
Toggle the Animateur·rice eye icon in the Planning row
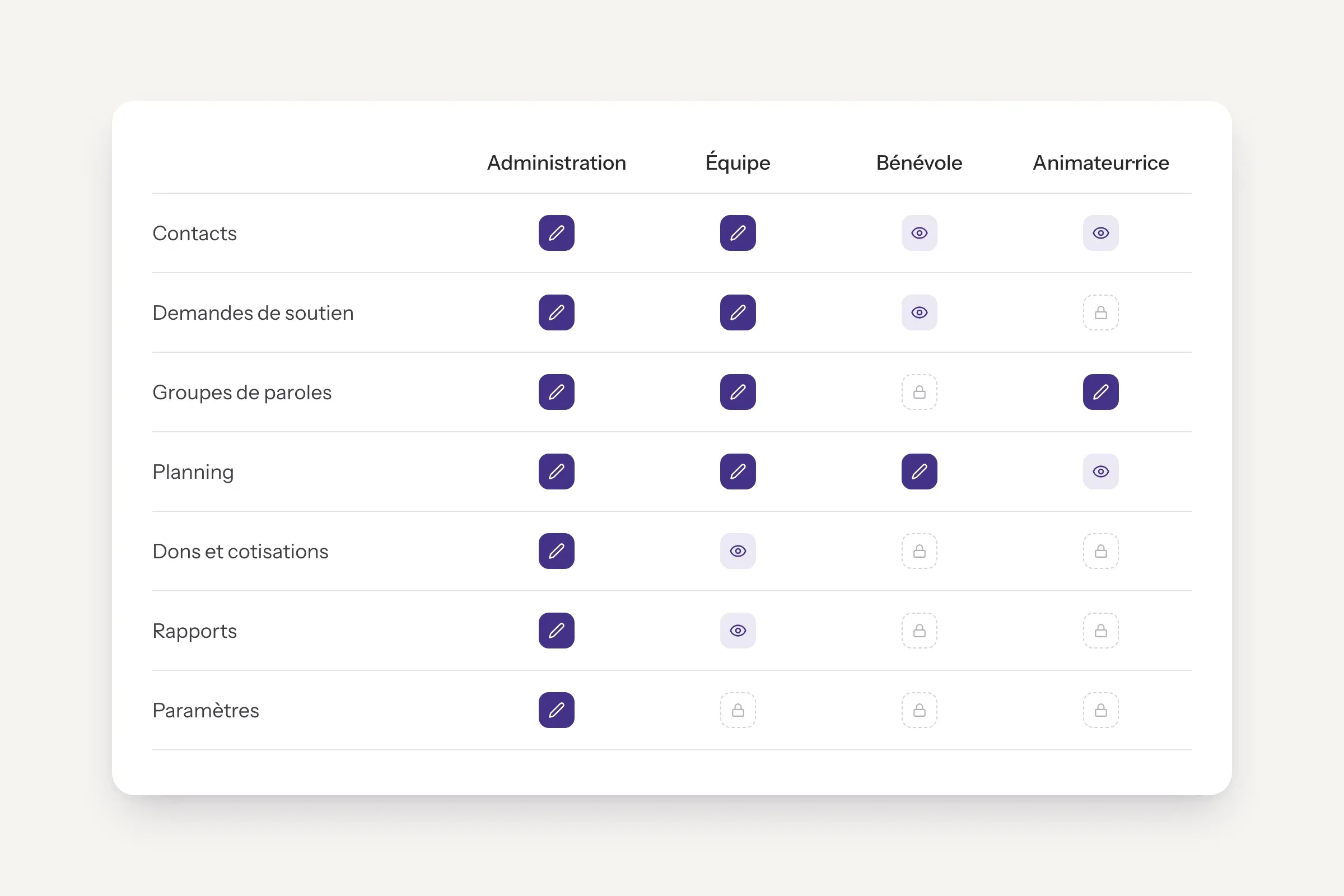point(1100,471)
